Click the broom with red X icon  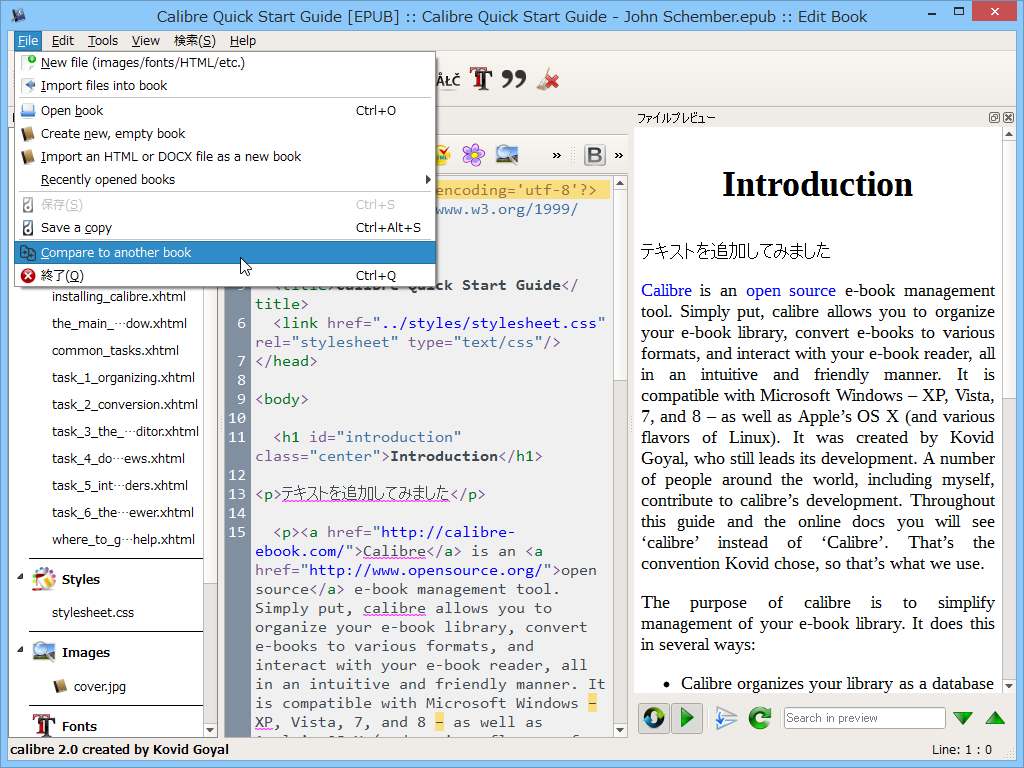(x=547, y=80)
